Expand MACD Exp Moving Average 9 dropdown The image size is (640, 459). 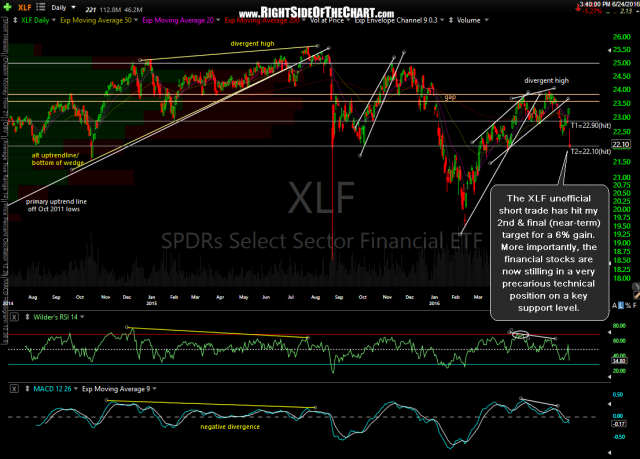[155, 389]
